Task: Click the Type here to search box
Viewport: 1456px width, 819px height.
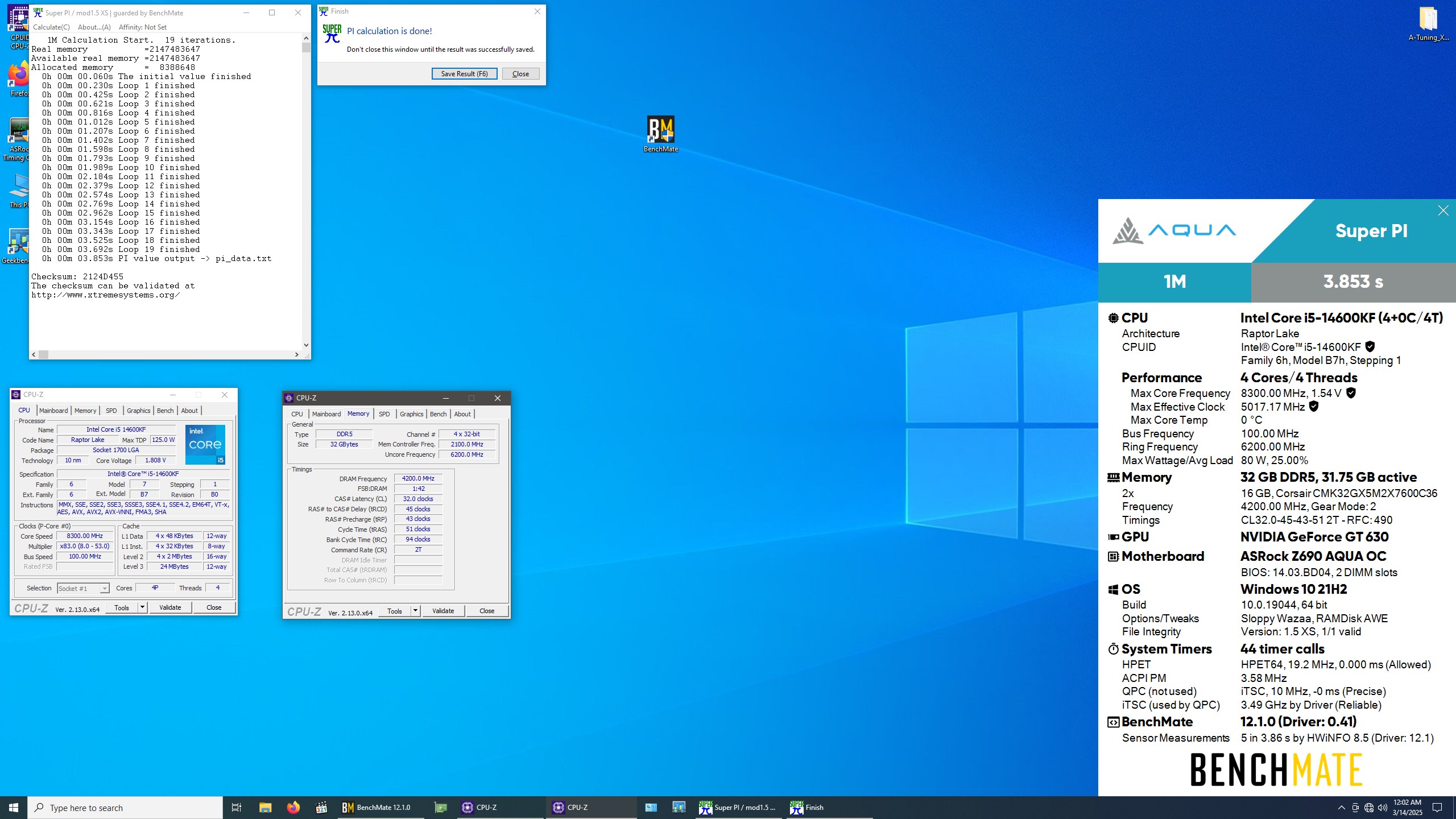Action: (125, 808)
